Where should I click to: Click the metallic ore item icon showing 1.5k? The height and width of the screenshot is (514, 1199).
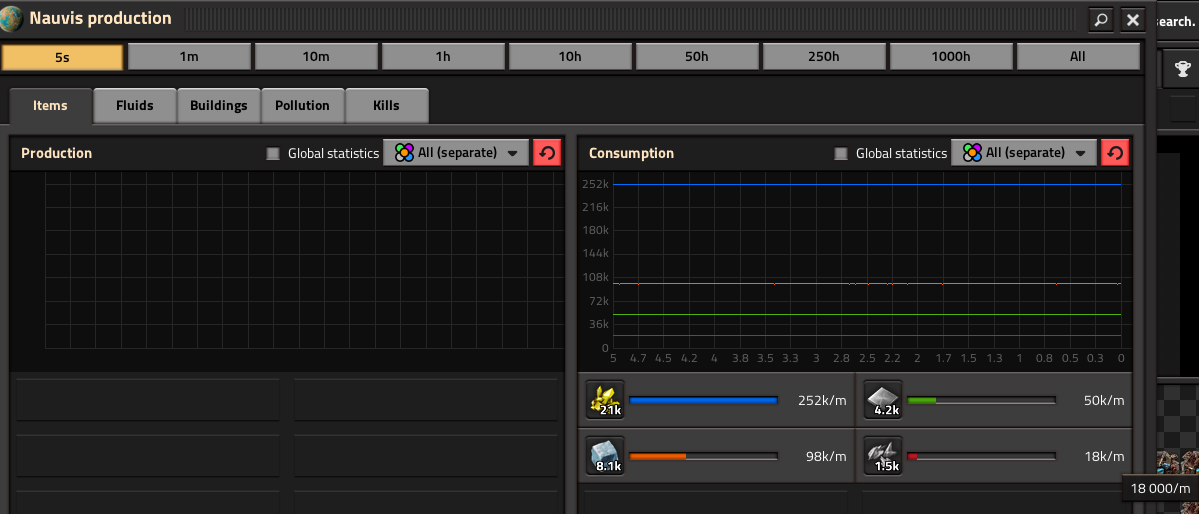point(883,456)
